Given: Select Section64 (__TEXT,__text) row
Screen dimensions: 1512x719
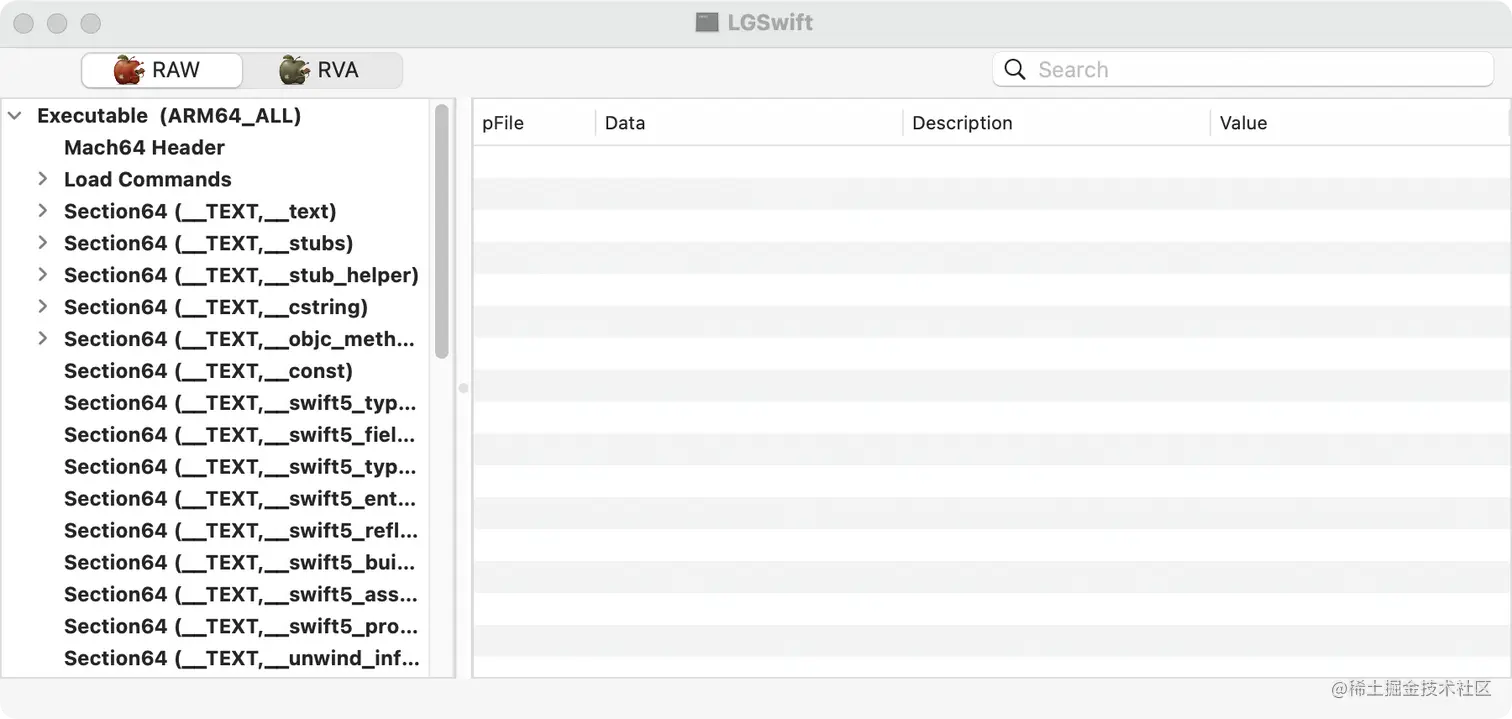Looking at the screenshot, I should 216,212.
